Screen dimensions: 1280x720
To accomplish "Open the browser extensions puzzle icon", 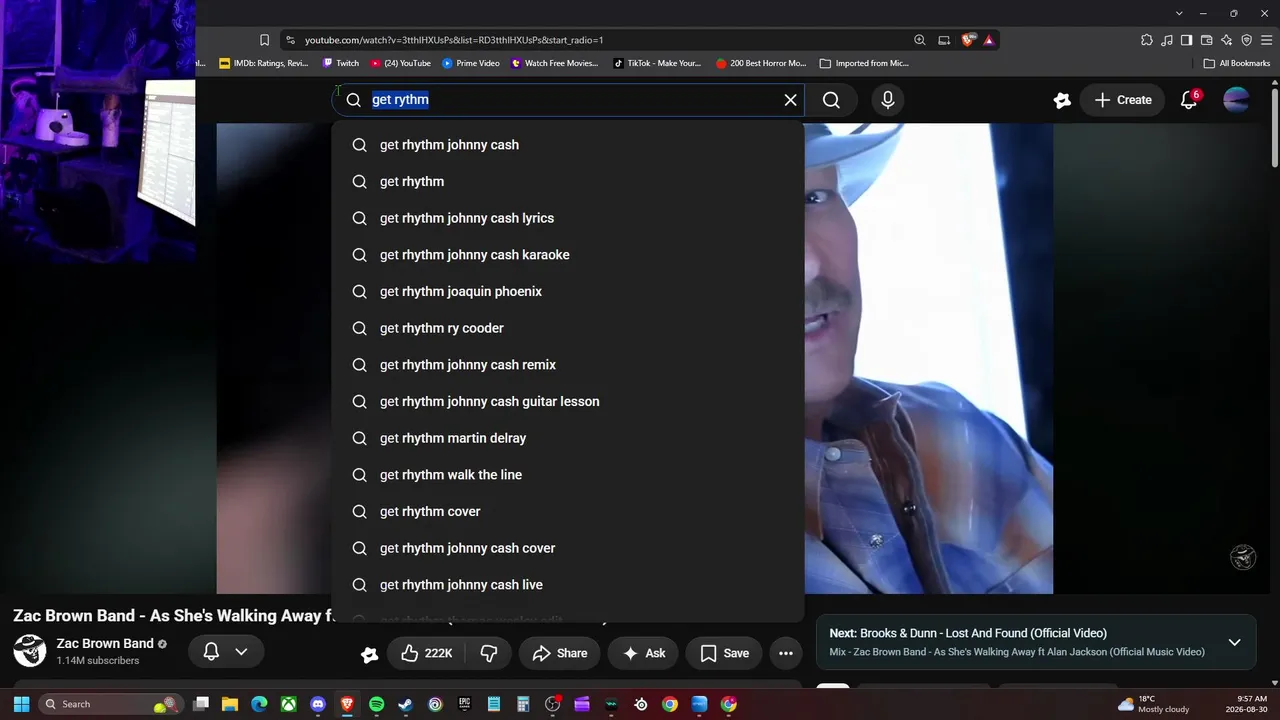I will tap(1147, 40).
